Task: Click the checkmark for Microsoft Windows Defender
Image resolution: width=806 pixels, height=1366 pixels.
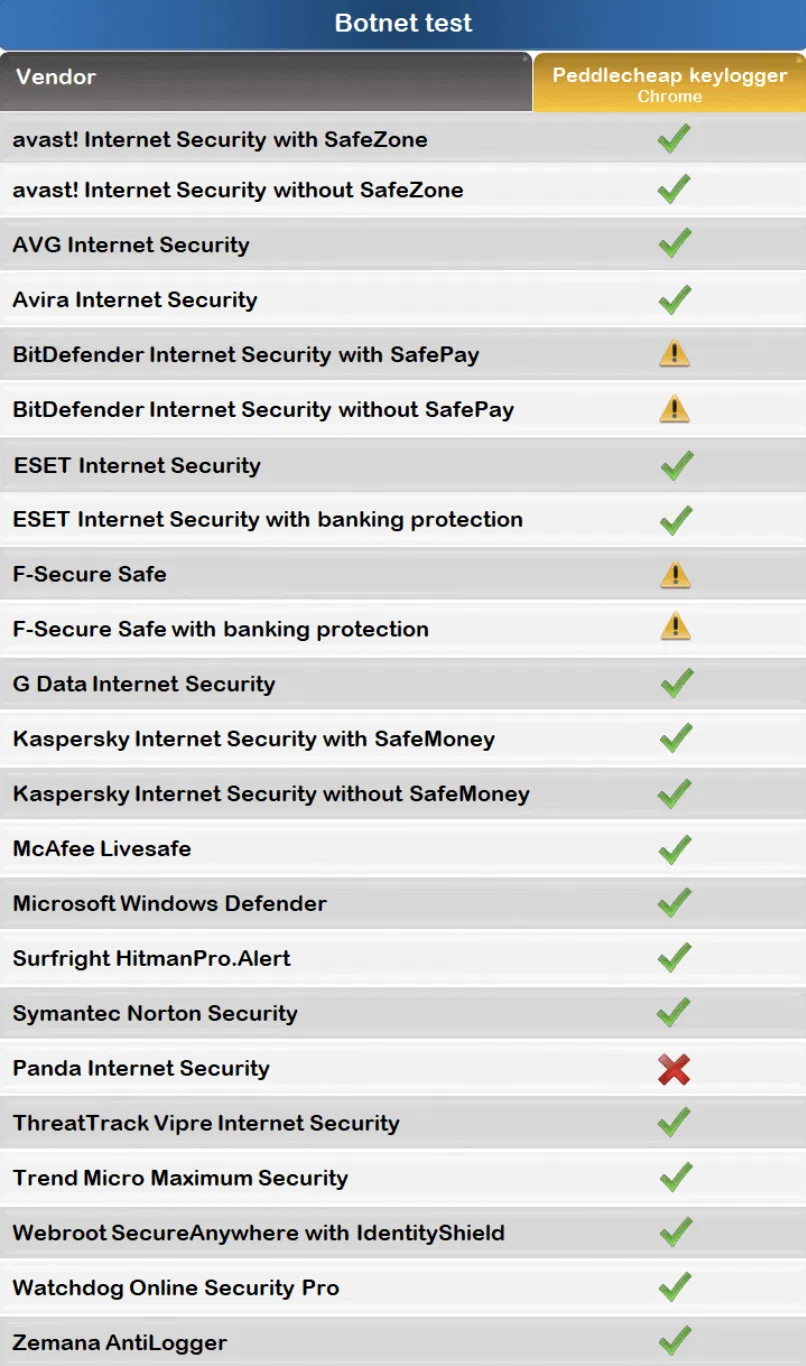Action: [x=675, y=903]
